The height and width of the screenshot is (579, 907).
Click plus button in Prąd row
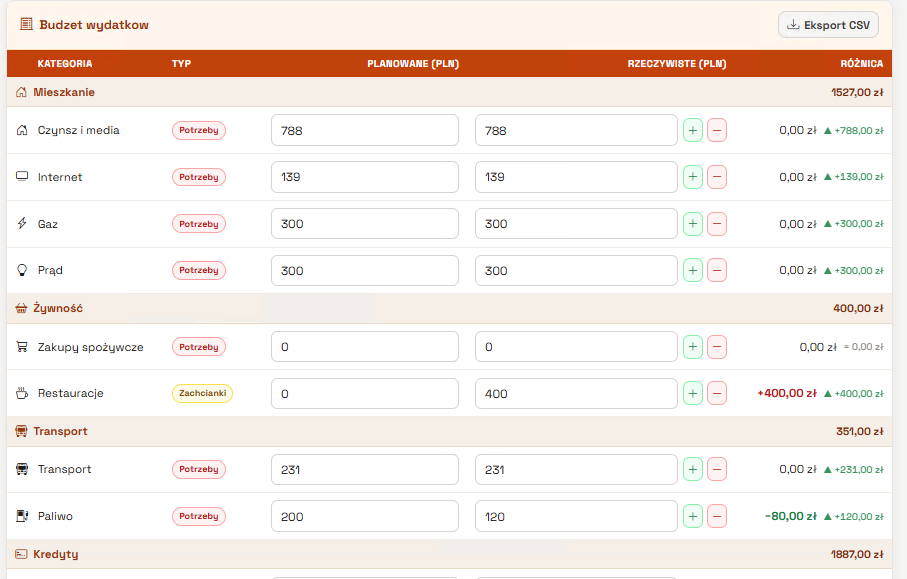click(x=693, y=270)
